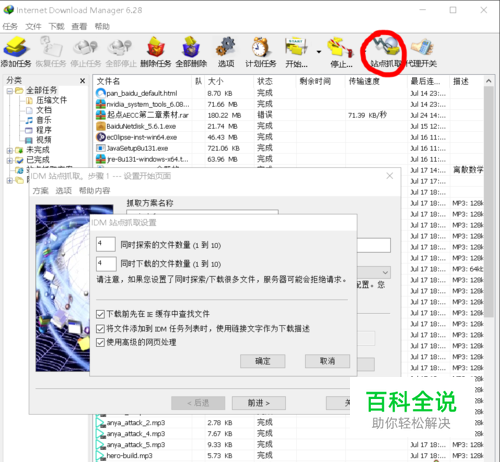Open the dropdown in the grabber wizard

pos(385,273)
